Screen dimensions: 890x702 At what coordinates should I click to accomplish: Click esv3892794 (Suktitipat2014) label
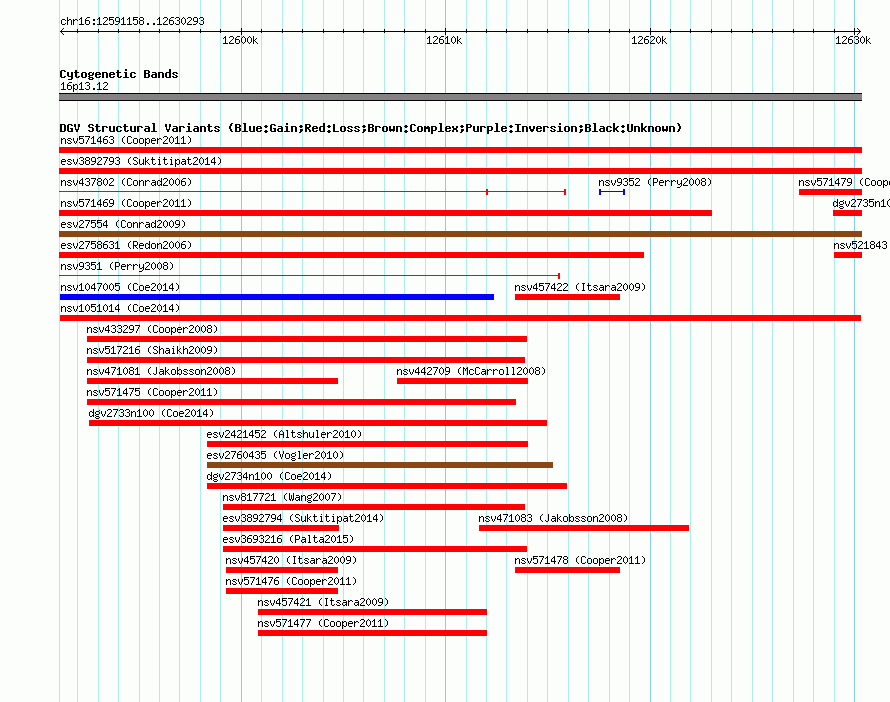click(x=303, y=518)
